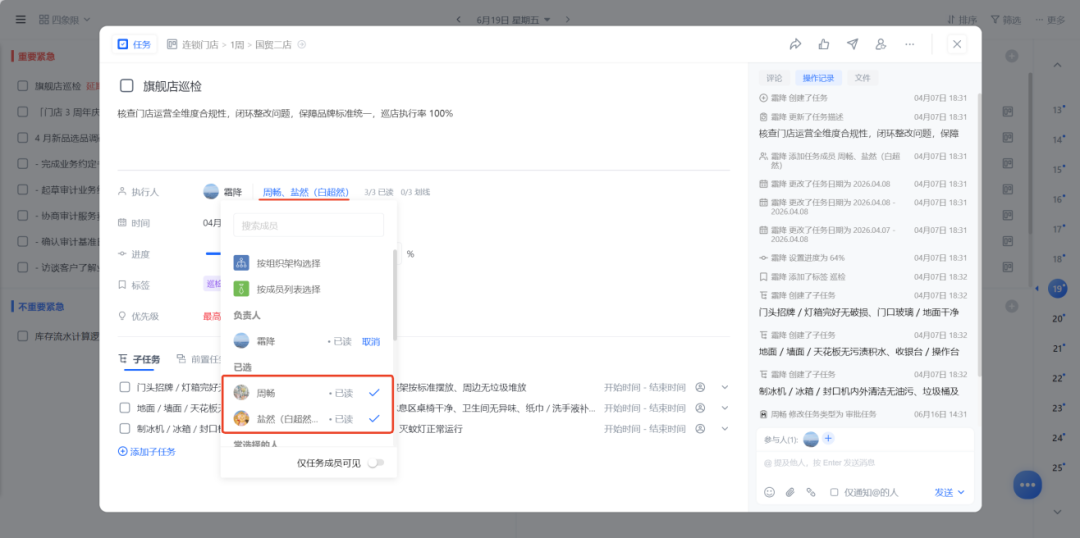The width and height of the screenshot is (1080, 538).
Task: Click the plus icon after 国贸二店 breadcrumb
Action: coord(301,45)
